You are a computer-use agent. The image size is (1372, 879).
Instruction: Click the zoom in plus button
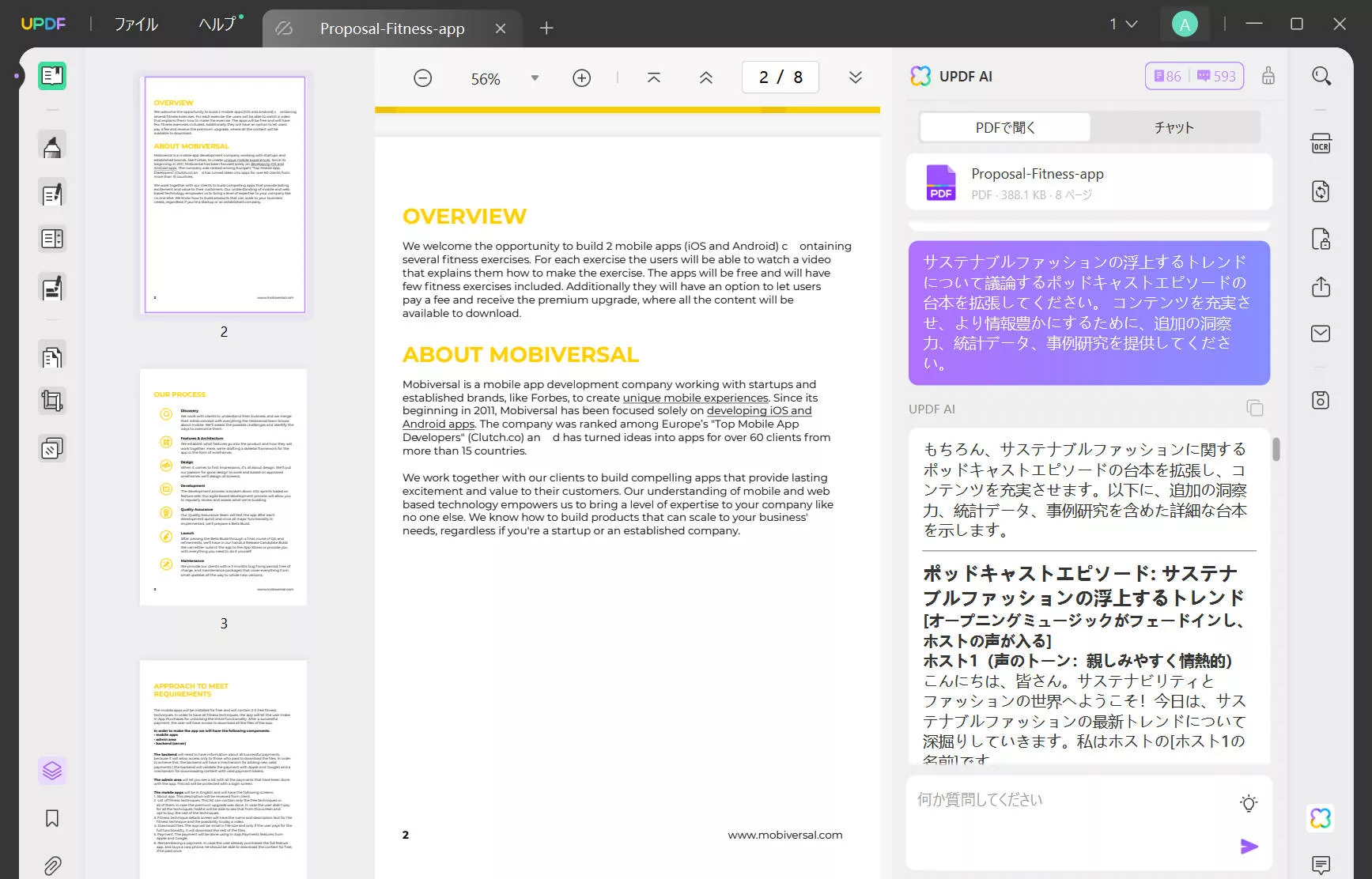pos(582,78)
